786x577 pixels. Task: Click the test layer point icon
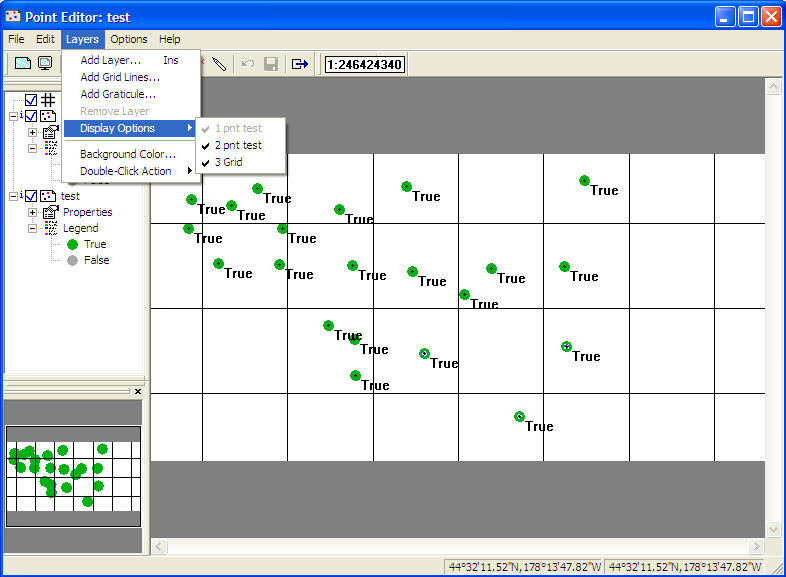(x=48, y=196)
